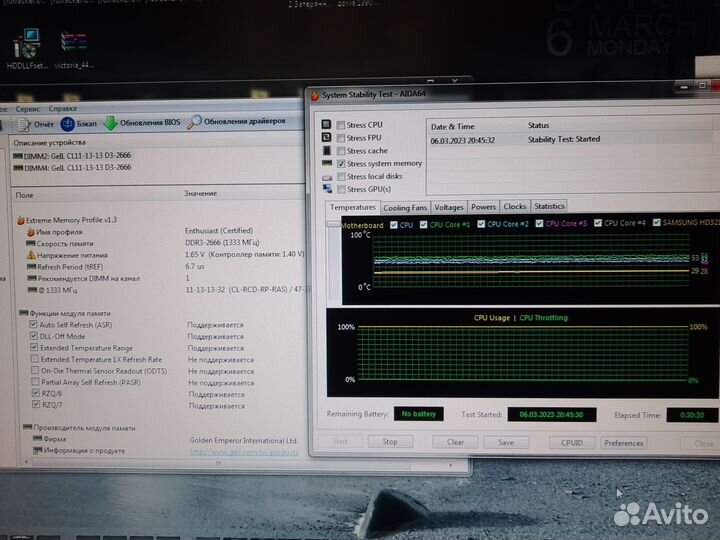Uncheck Stress system memory

(x=342, y=164)
